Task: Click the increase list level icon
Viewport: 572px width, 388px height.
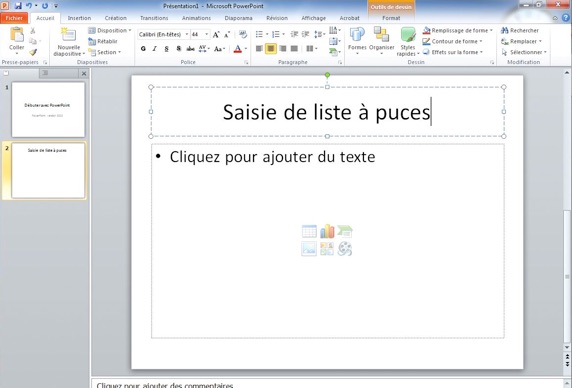Action: click(x=305, y=34)
